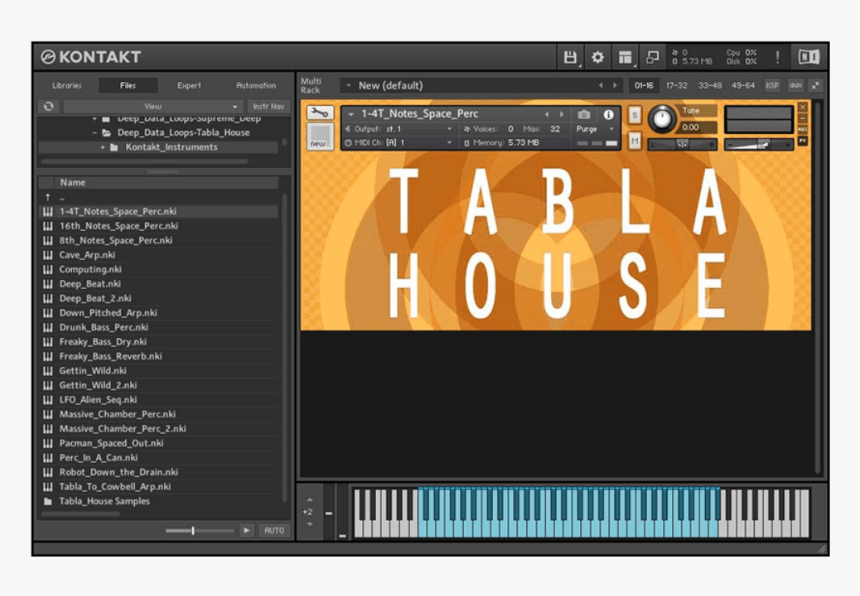Click the KSP button in the header
Viewport: 860px width, 596px height.
coord(771,86)
